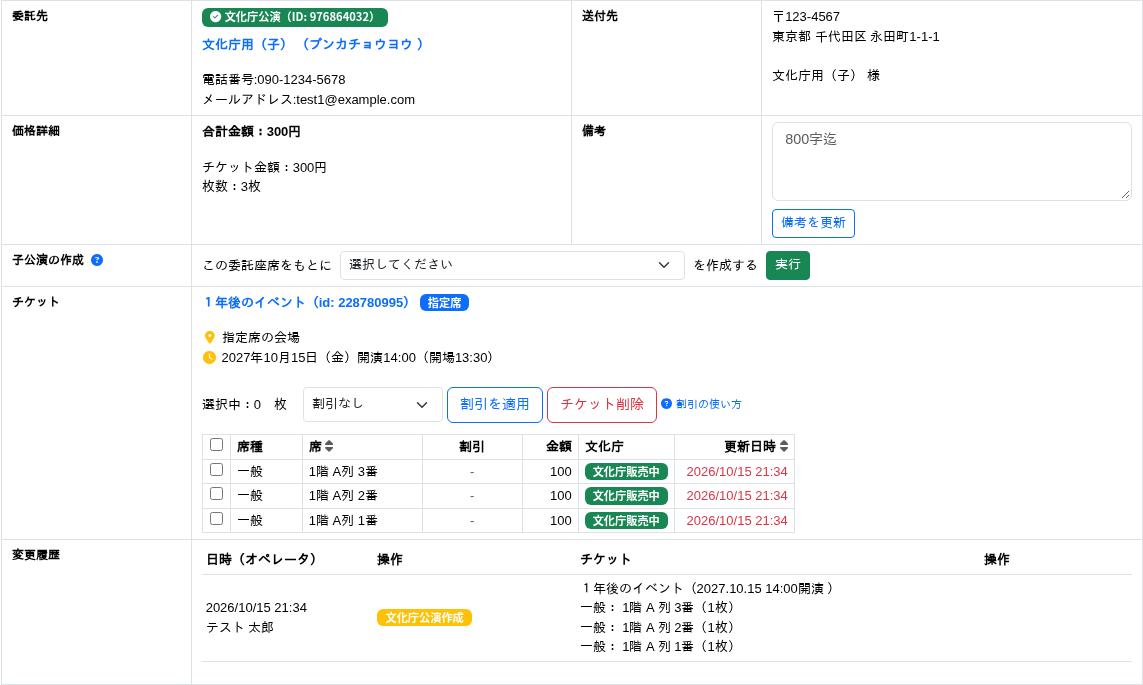This screenshot has height=685, width=1143.
Task: Click the メールアドレス:test1@example.com text
Action: point(308,100)
